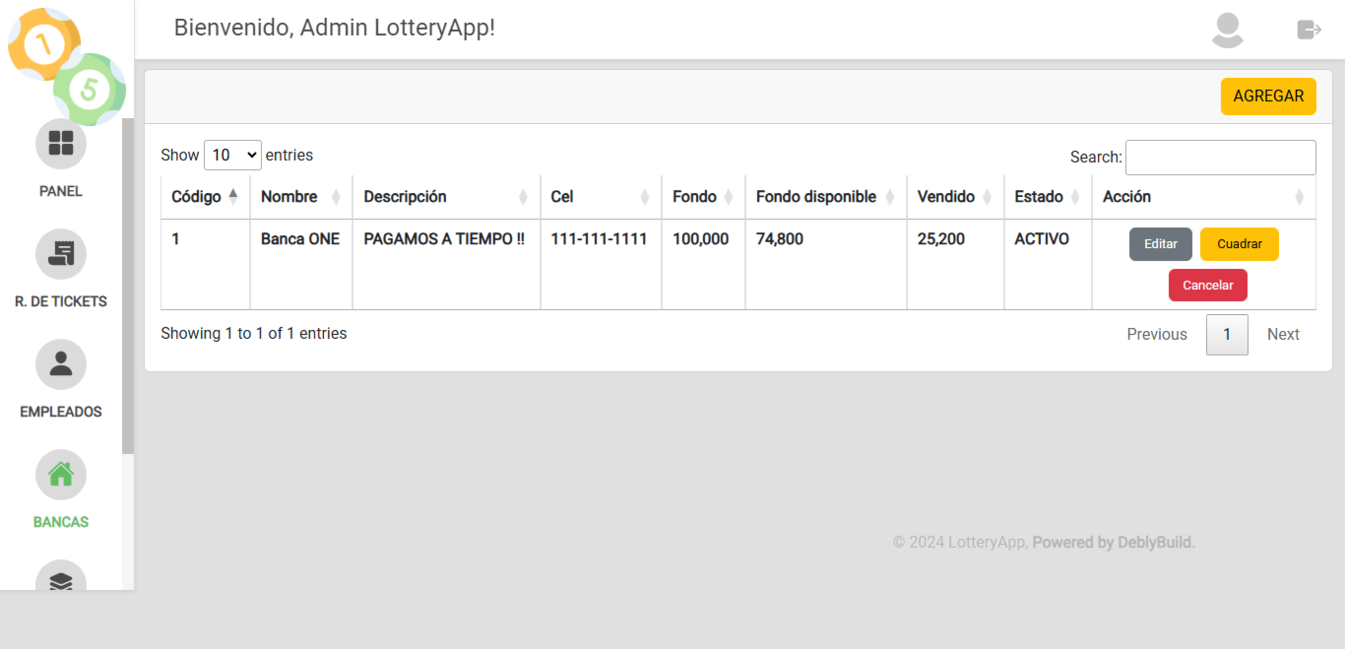Open the EMPLEADOS section icon
The width and height of the screenshot is (1345, 649).
click(60, 364)
